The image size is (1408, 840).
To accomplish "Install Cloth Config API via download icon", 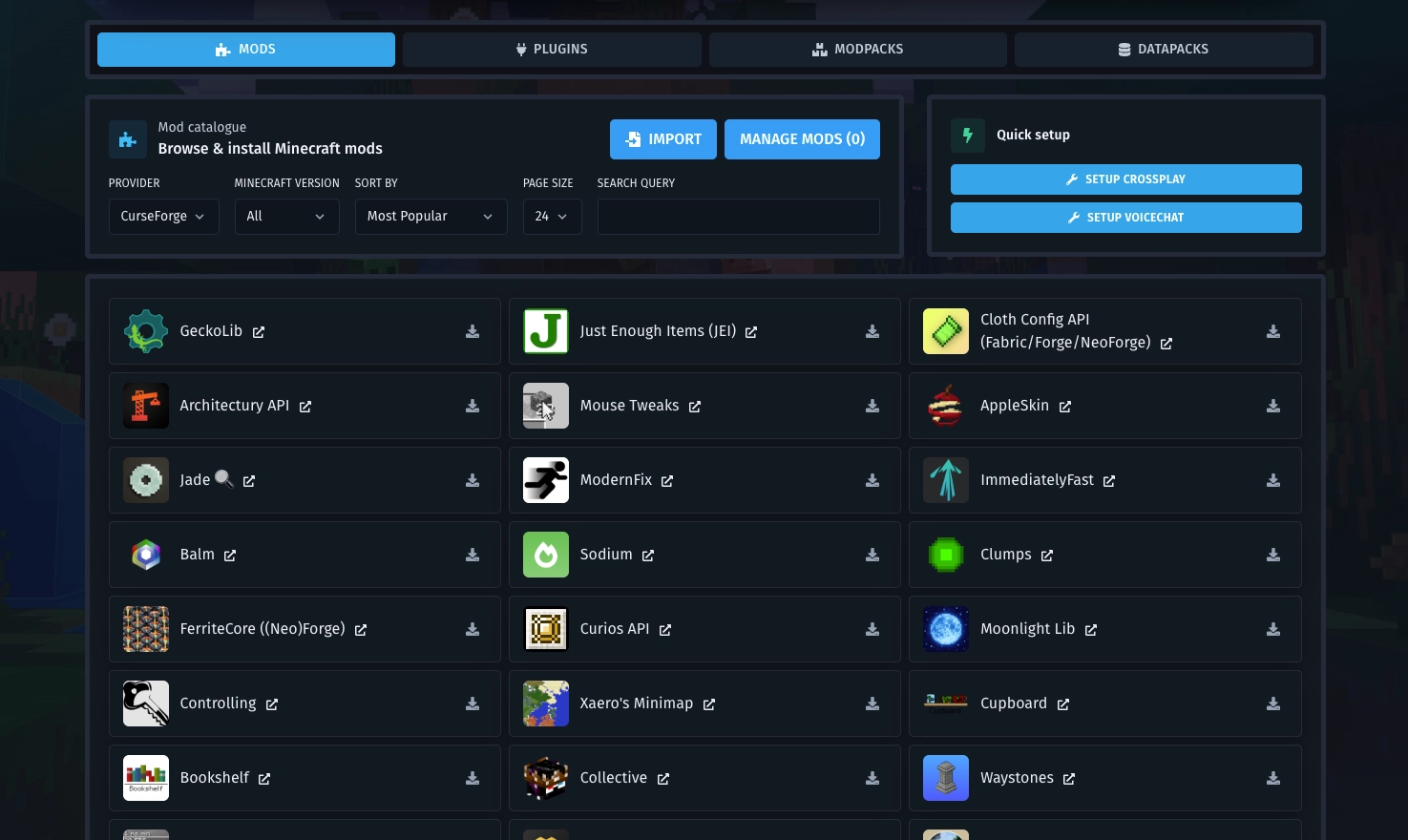I will click(x=1273, y=331).
